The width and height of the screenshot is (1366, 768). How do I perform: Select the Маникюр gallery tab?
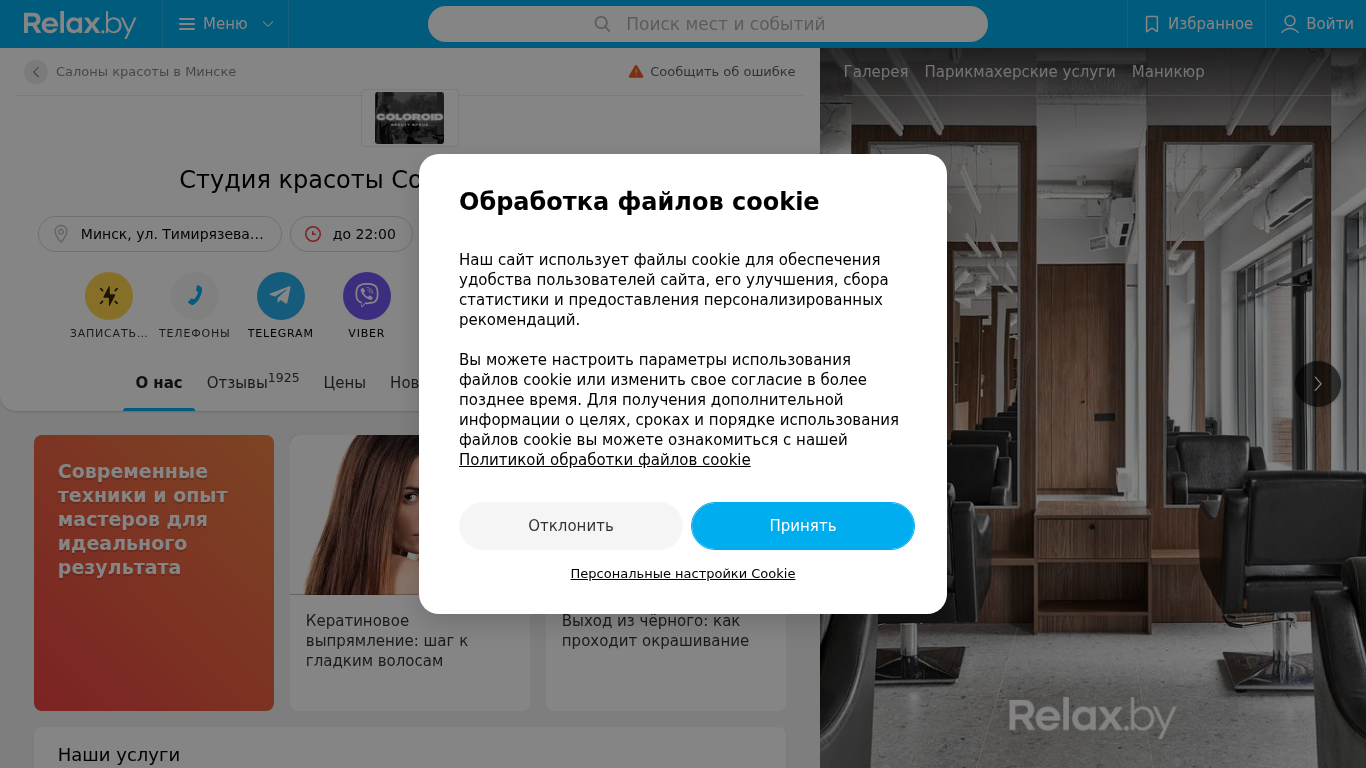[x=1168, y=72]
